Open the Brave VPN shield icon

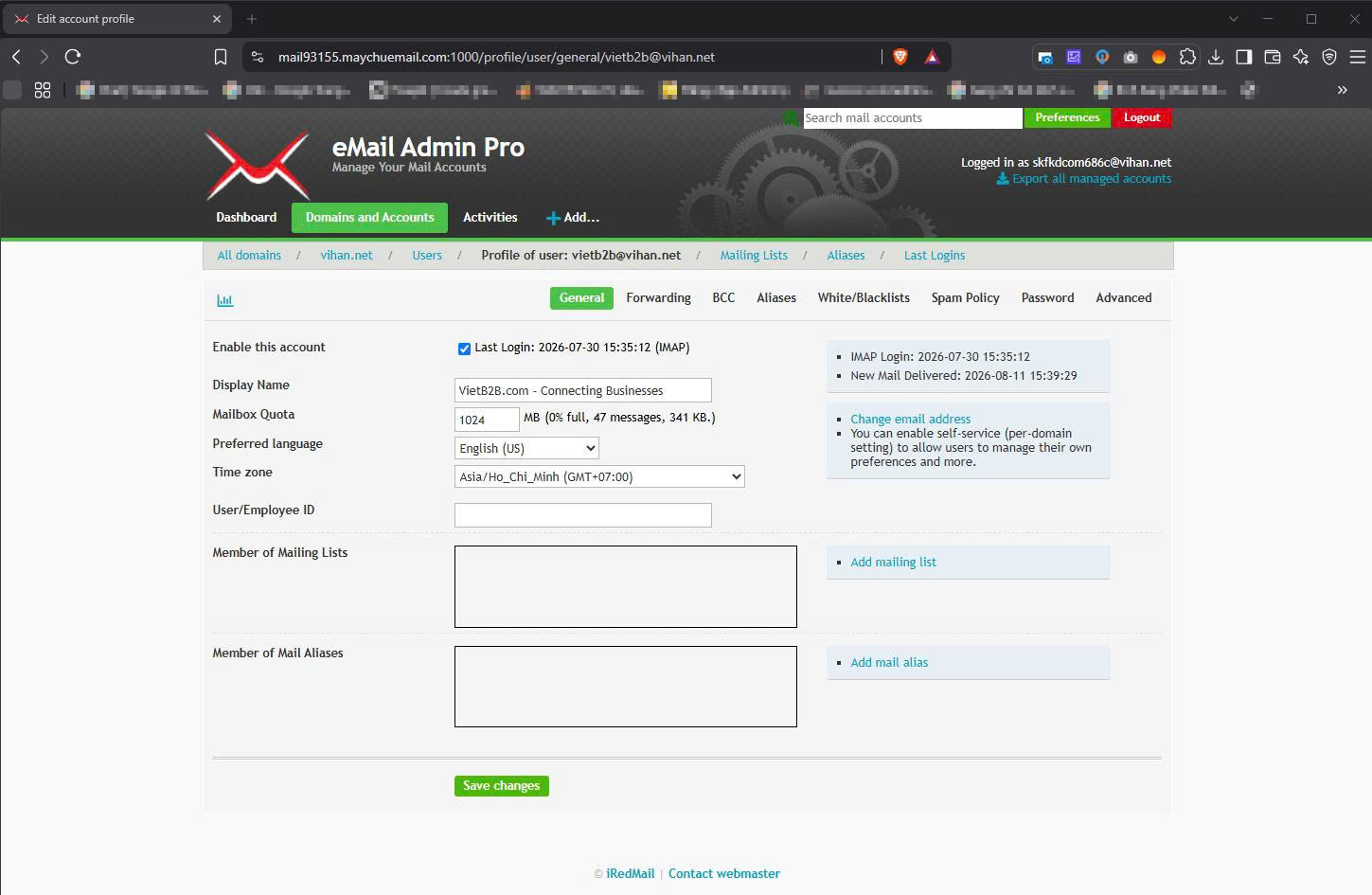click(x=1329, y=57)
